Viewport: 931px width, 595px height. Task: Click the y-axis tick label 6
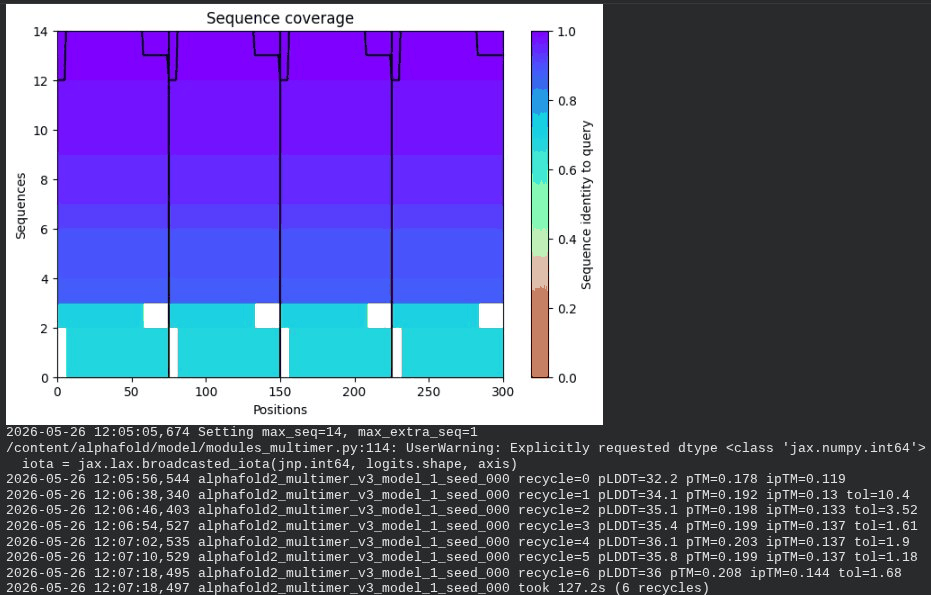click(44, 229)
